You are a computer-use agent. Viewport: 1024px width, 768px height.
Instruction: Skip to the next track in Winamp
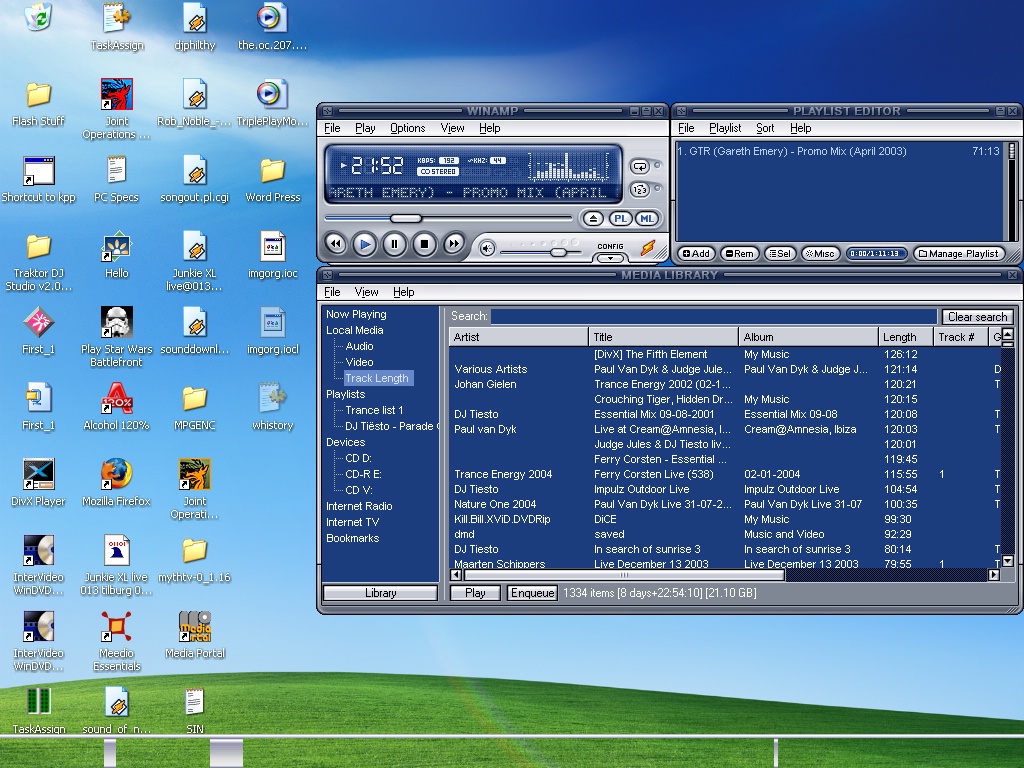coord(453,244)
